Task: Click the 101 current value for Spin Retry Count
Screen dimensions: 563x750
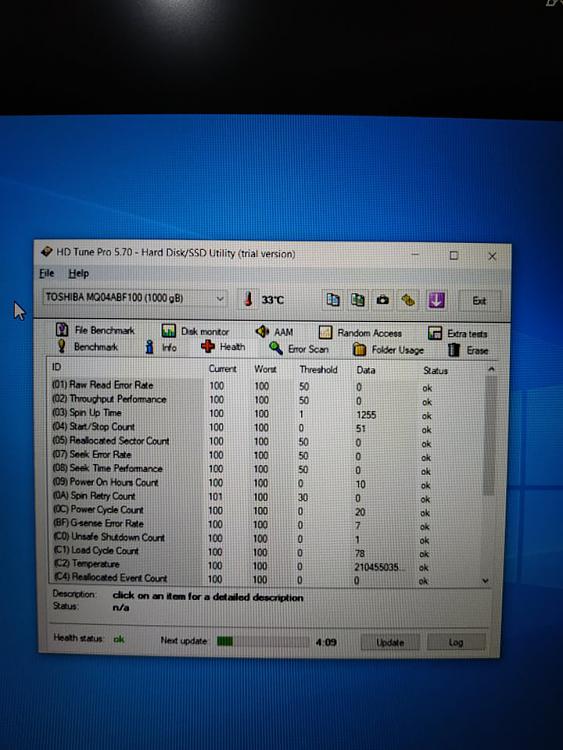Action: pos(216,497)
